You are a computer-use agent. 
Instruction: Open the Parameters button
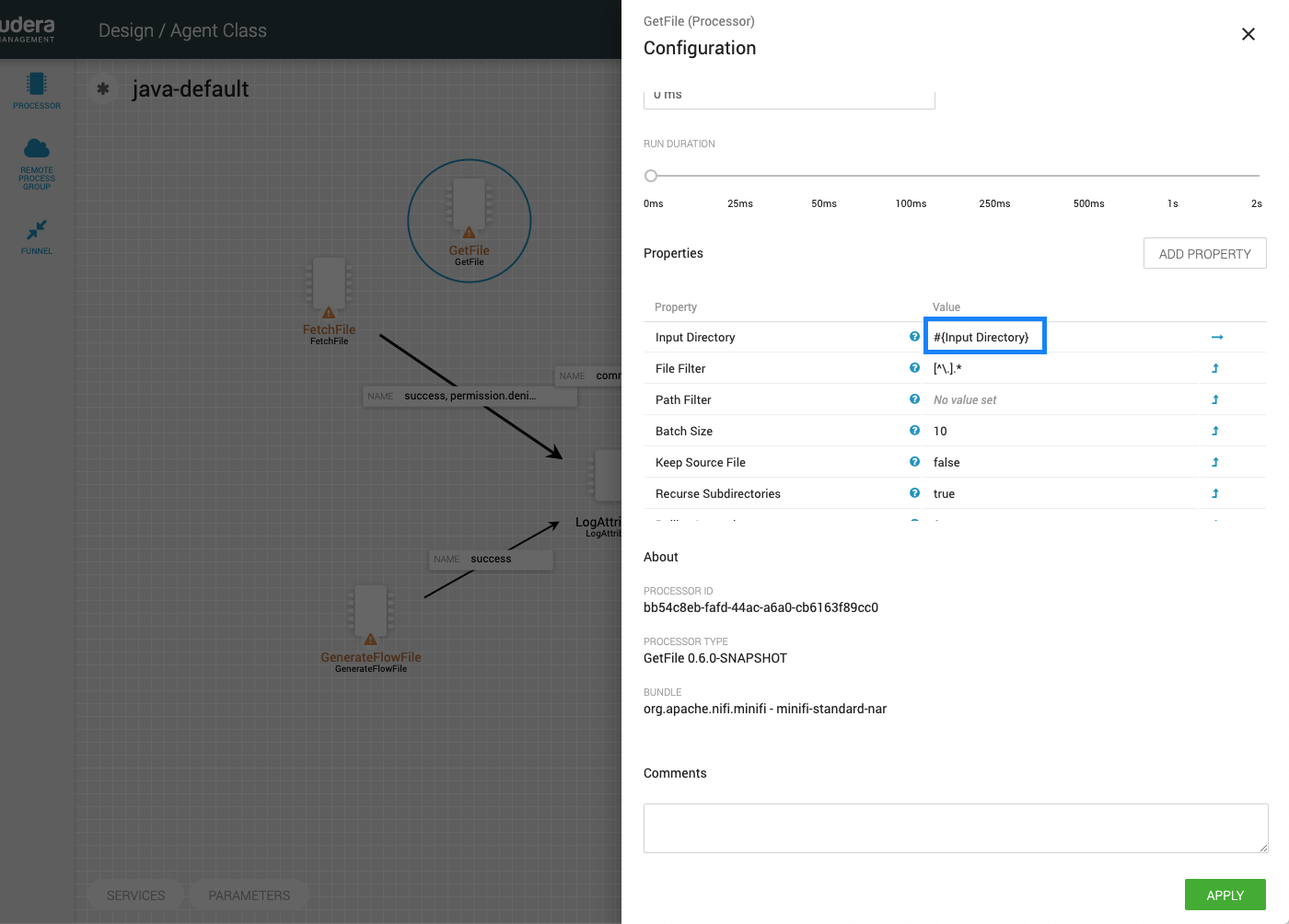click(x=249, y=895)
